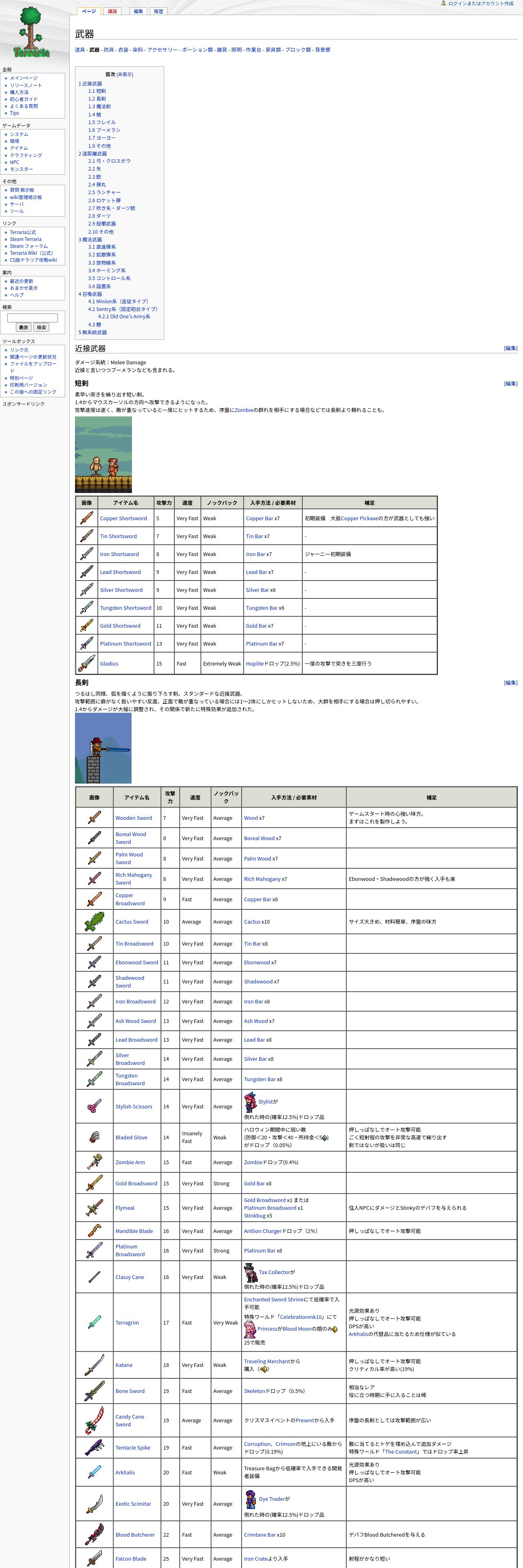This screenshot has width=523, height=1568.
Task: Click the login user icon at top
Action: pos(444,4)
